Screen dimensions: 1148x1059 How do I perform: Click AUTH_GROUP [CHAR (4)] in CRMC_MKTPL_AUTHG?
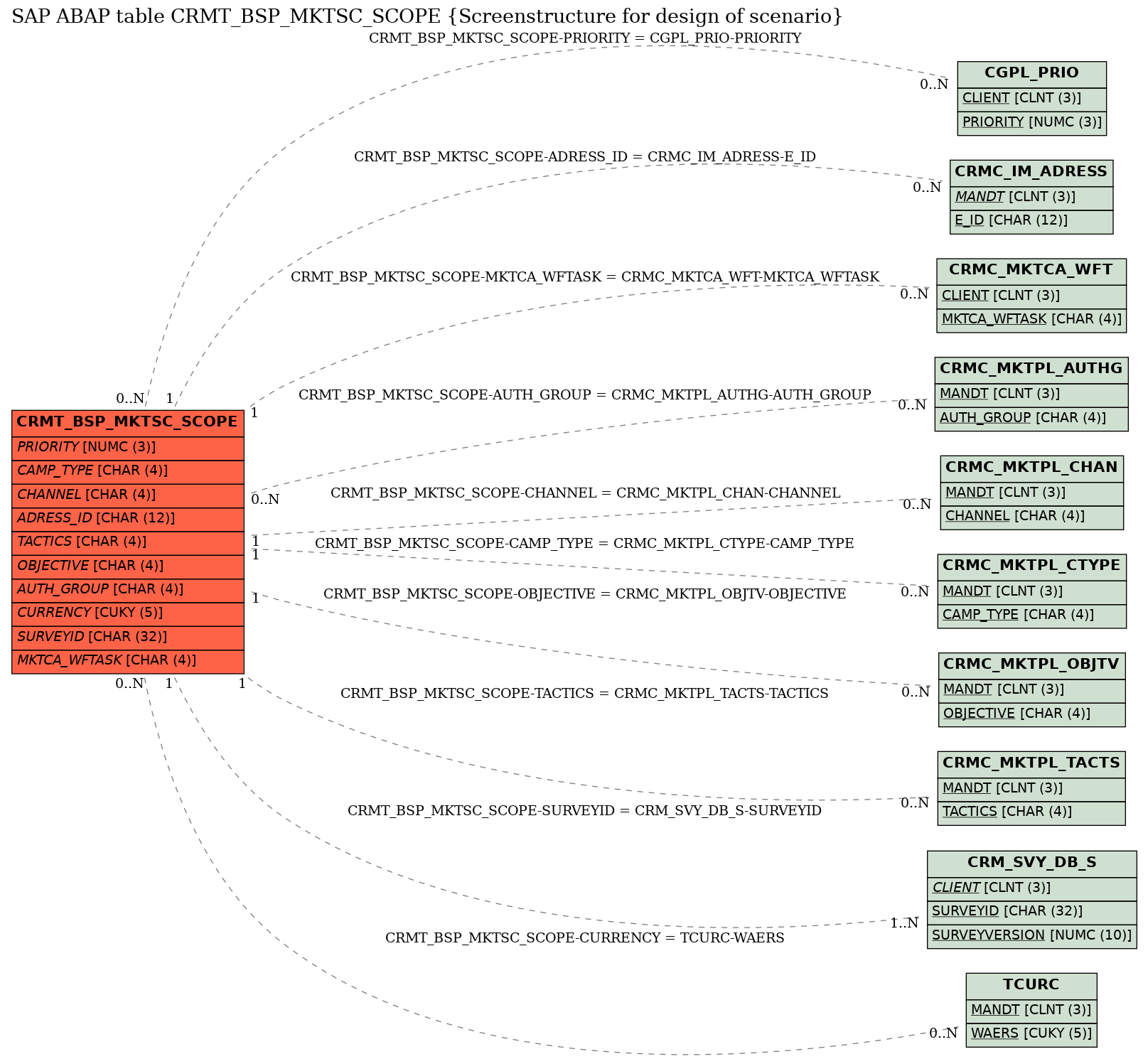1031,419
